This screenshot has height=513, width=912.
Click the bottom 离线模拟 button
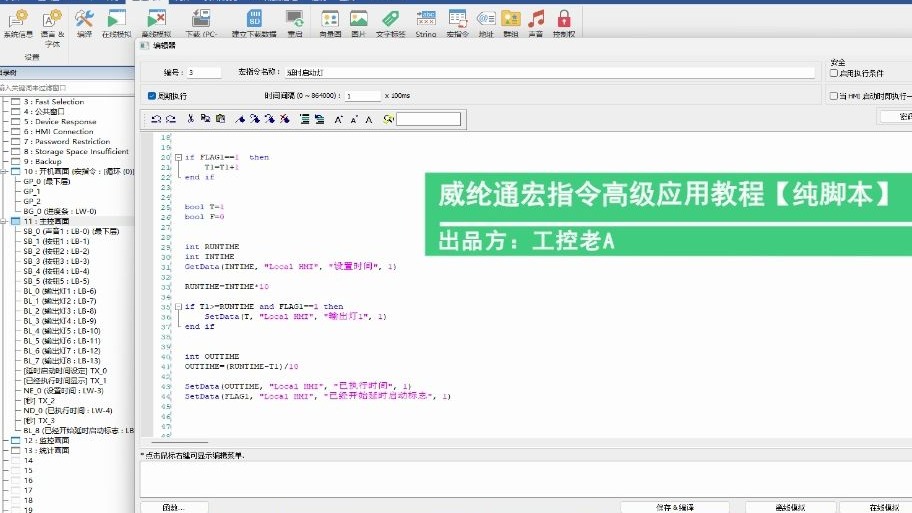(x=790, y=507)
